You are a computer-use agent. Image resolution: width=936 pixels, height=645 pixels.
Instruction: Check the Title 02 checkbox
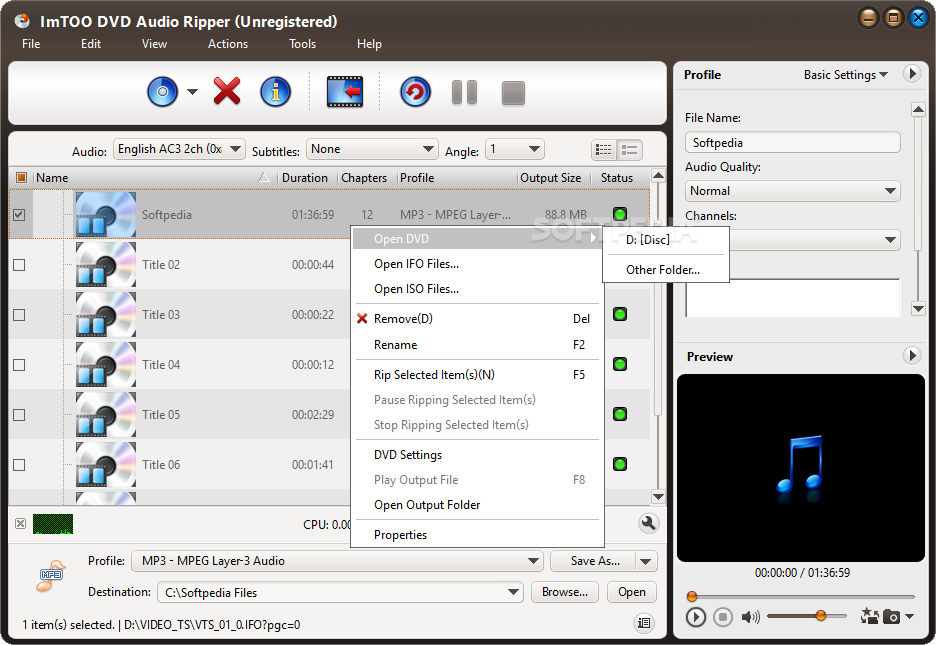[x=19, y=264]
